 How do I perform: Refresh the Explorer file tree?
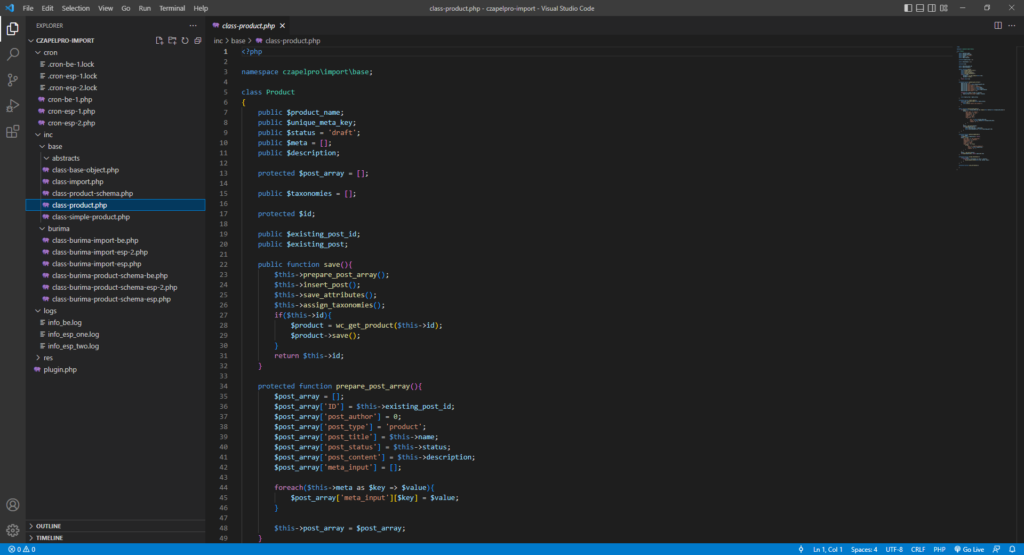[x=185, y=40]
